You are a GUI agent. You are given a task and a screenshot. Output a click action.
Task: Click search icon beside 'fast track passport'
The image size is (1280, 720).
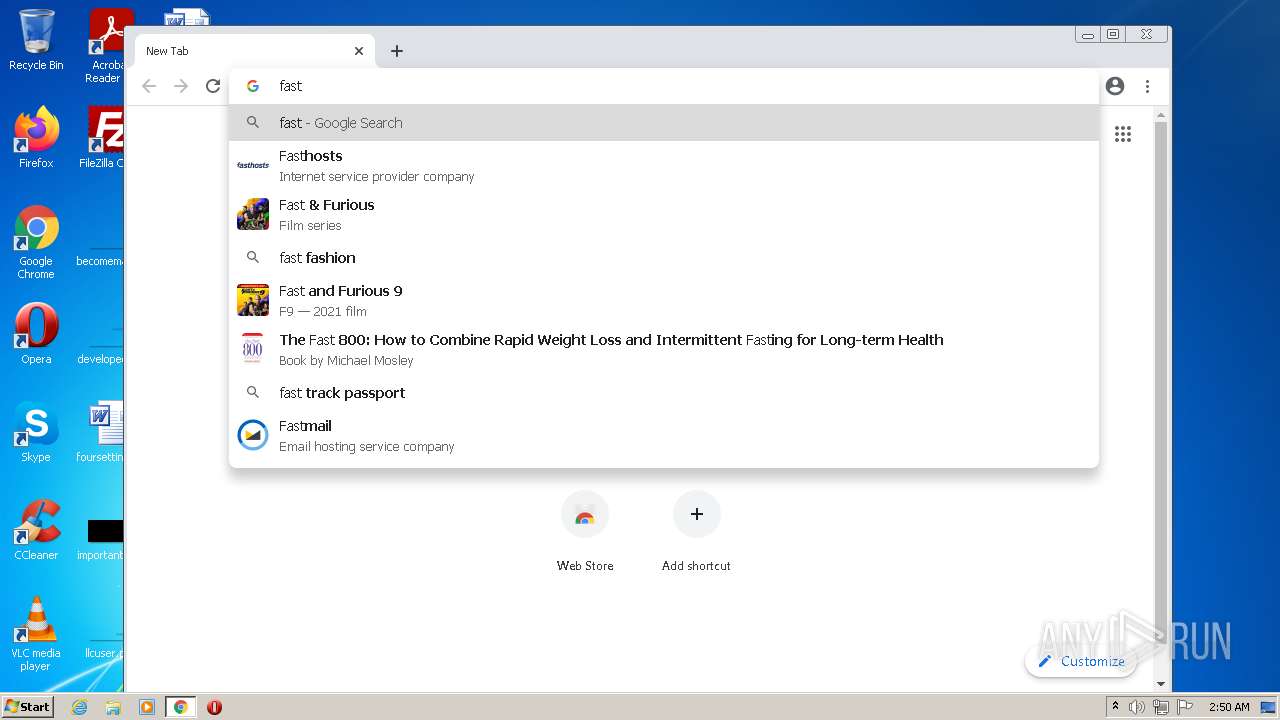tap(253, 392)
